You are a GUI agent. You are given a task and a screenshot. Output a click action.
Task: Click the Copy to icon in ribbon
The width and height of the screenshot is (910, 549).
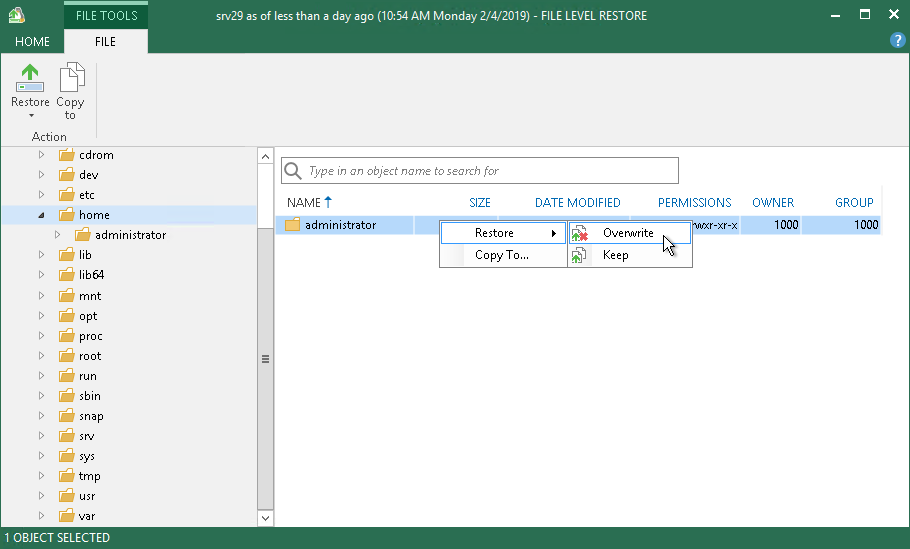pyautogui.click(x=72, y=77)
